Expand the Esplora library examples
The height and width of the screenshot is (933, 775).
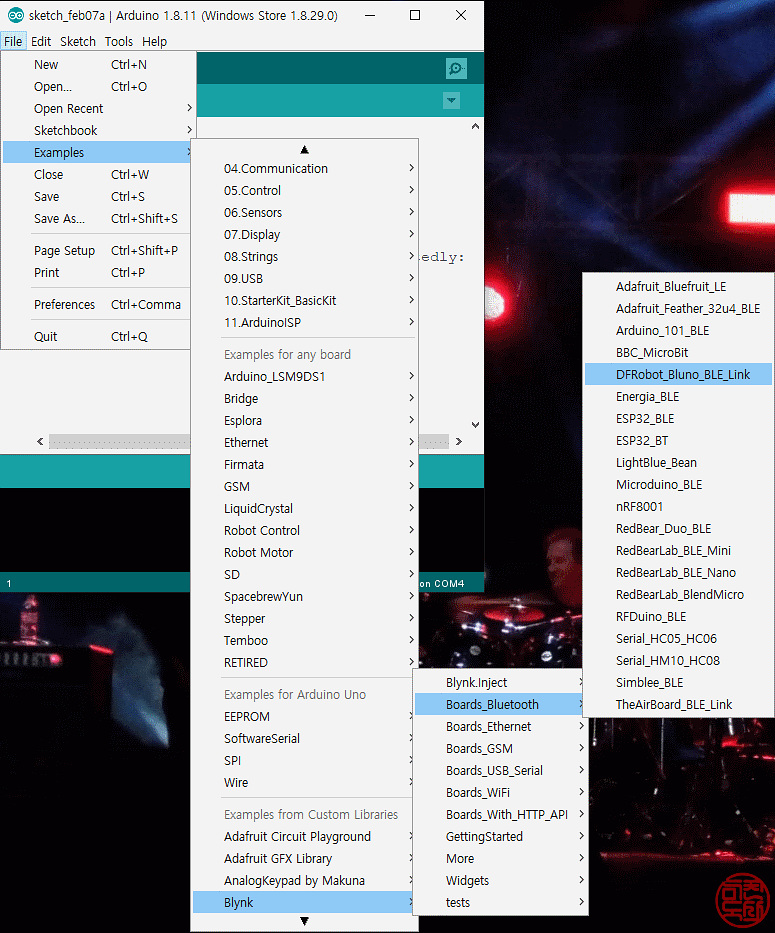click(304, 421)
